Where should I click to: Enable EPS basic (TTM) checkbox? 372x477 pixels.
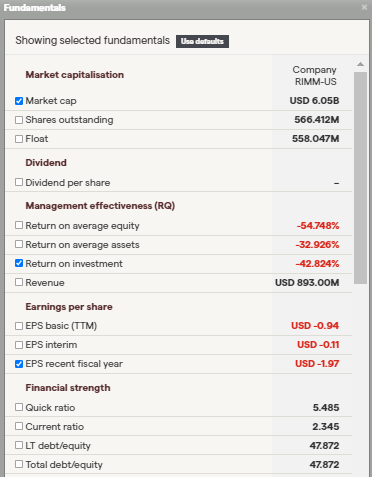coord(19,326)
